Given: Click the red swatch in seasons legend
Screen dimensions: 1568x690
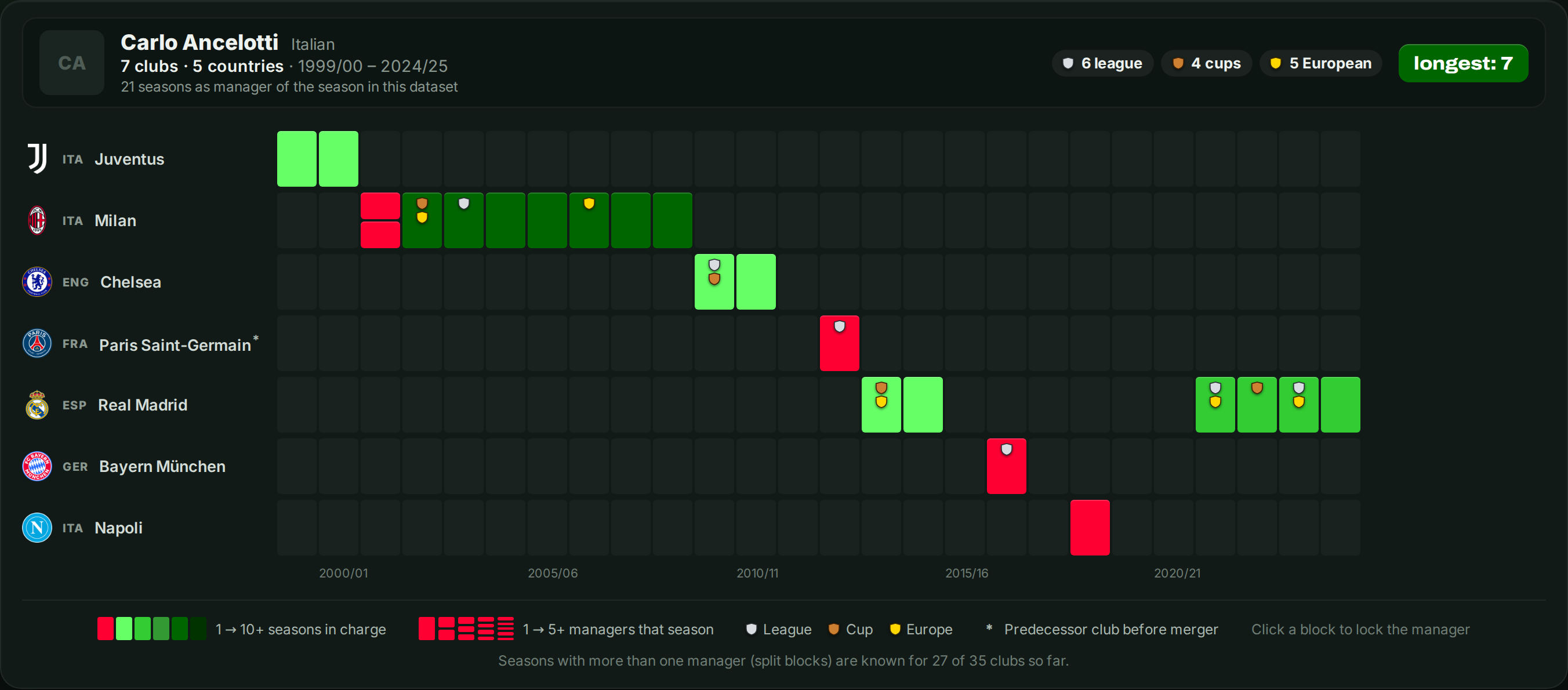Looking at the screenshot, I should 106,629.
